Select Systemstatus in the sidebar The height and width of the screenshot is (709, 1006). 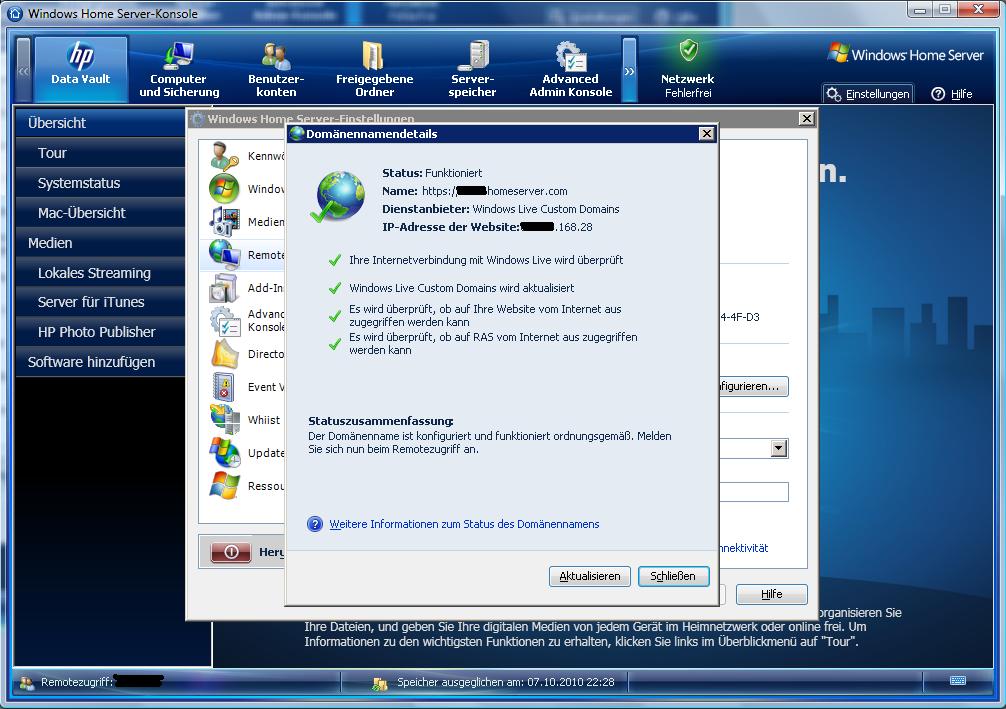[100, 183]
